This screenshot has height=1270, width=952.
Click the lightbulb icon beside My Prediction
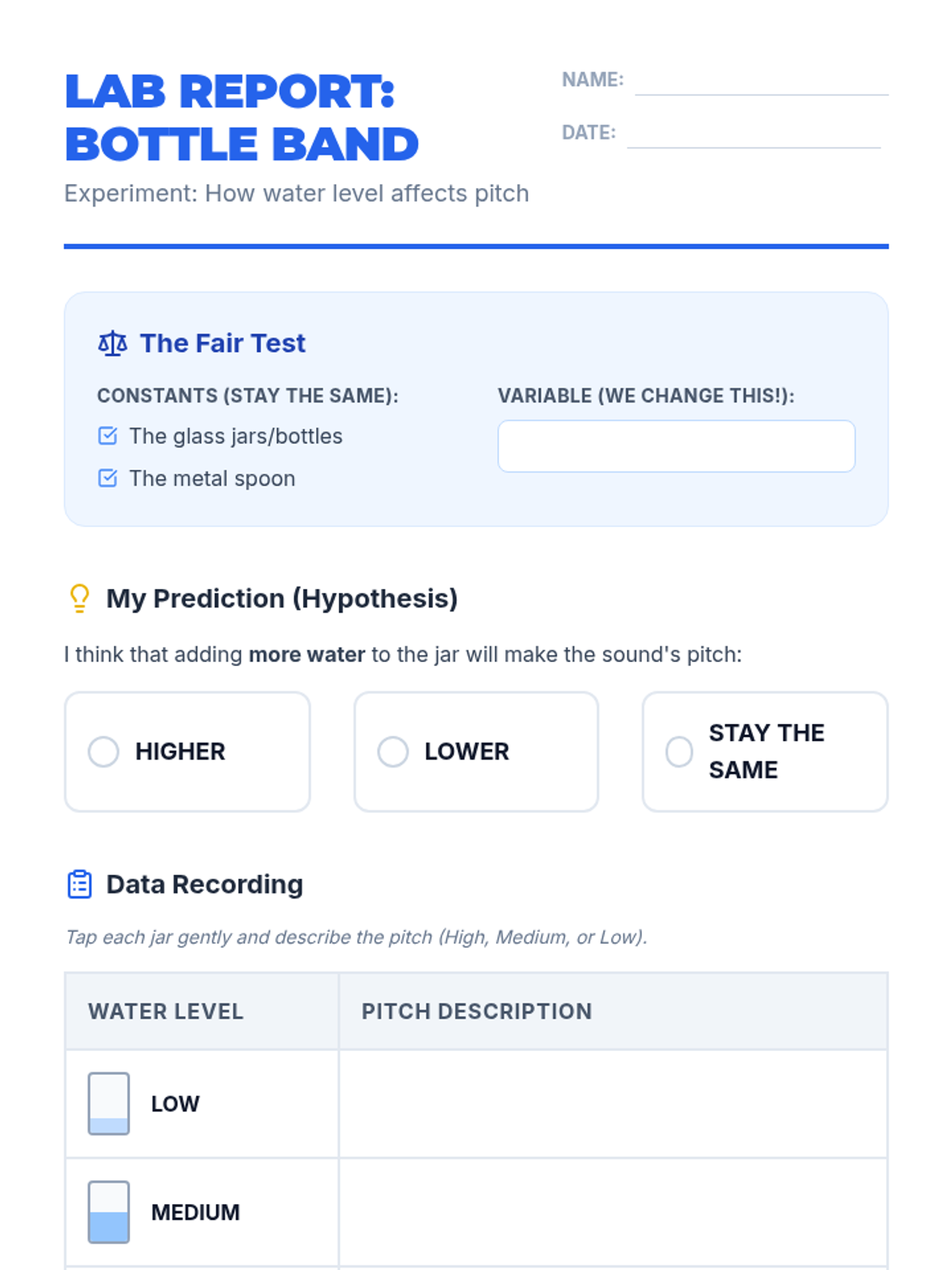point(79,598)
